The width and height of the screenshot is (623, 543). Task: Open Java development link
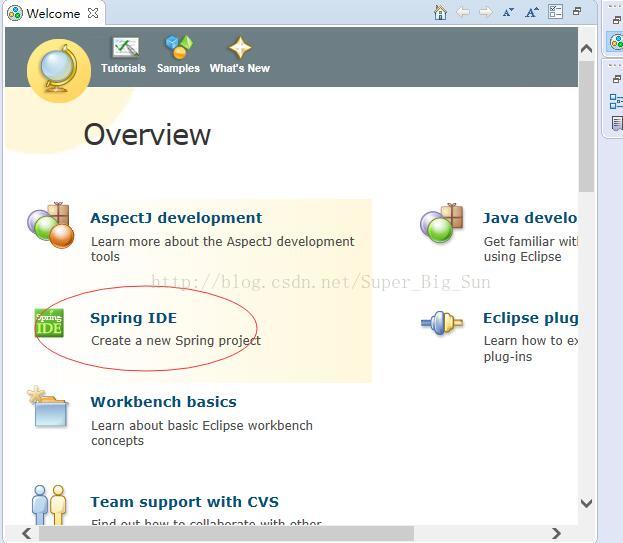click(530, 218)
